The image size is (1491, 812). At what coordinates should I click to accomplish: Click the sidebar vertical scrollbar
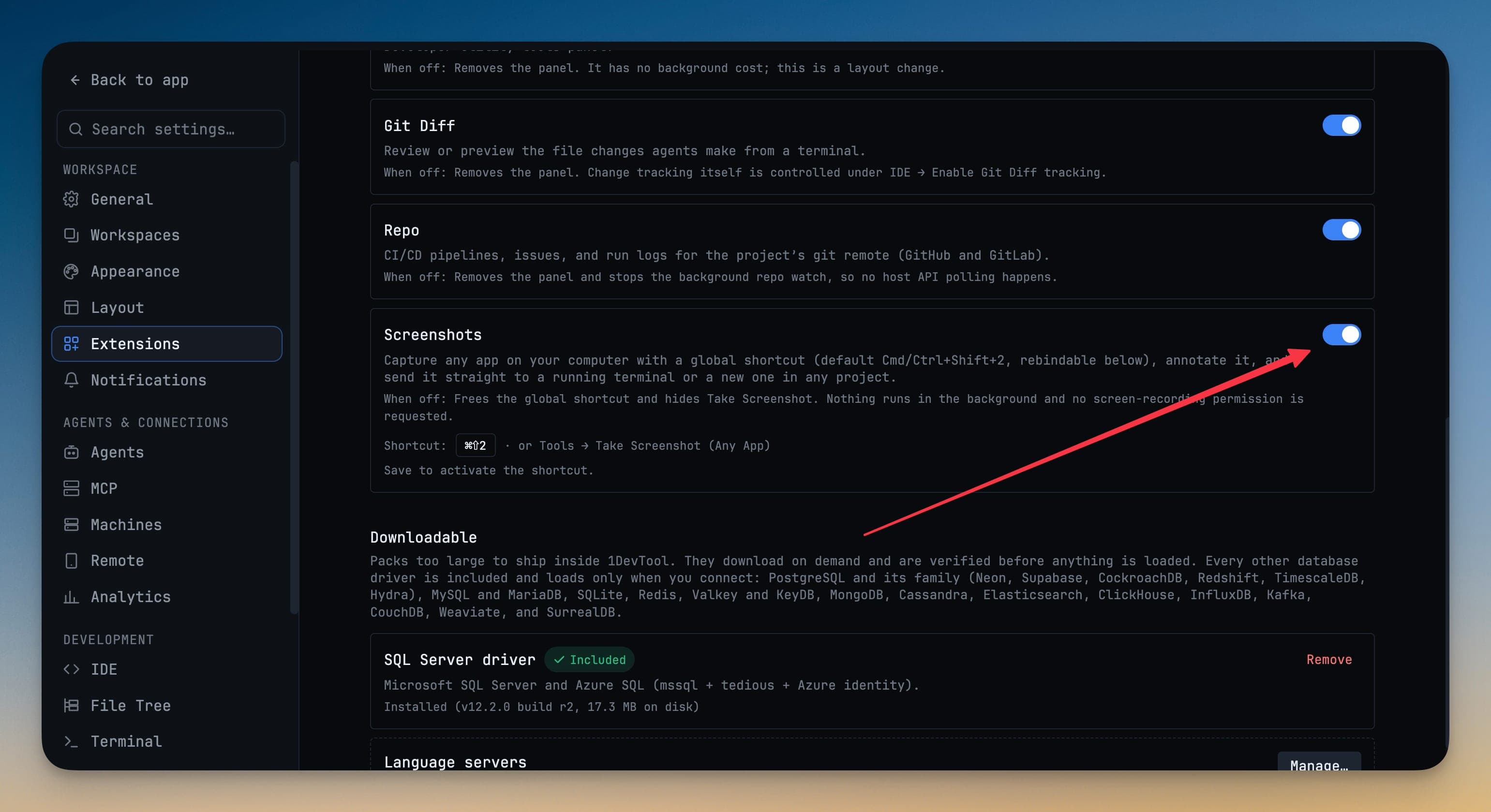click(294, 387)
